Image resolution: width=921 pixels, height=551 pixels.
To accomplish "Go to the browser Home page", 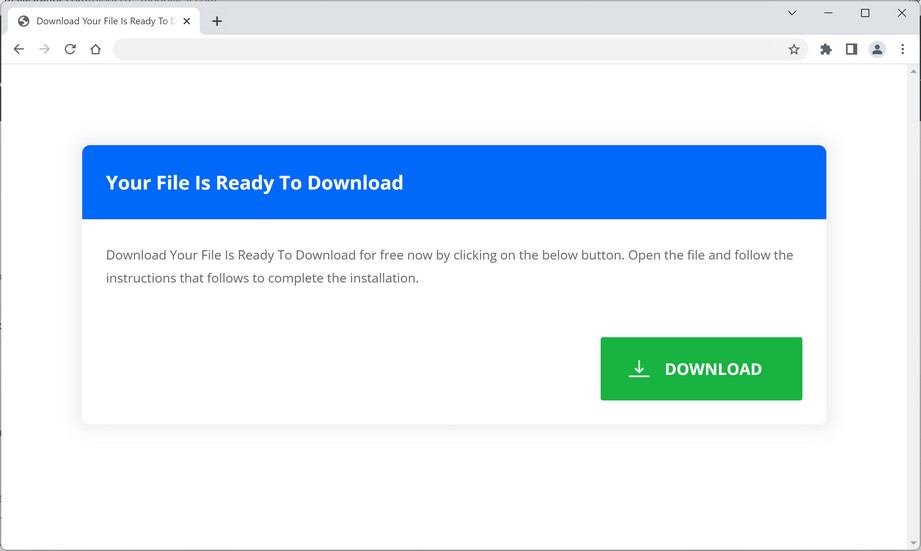I will click(x=95, y=49).
